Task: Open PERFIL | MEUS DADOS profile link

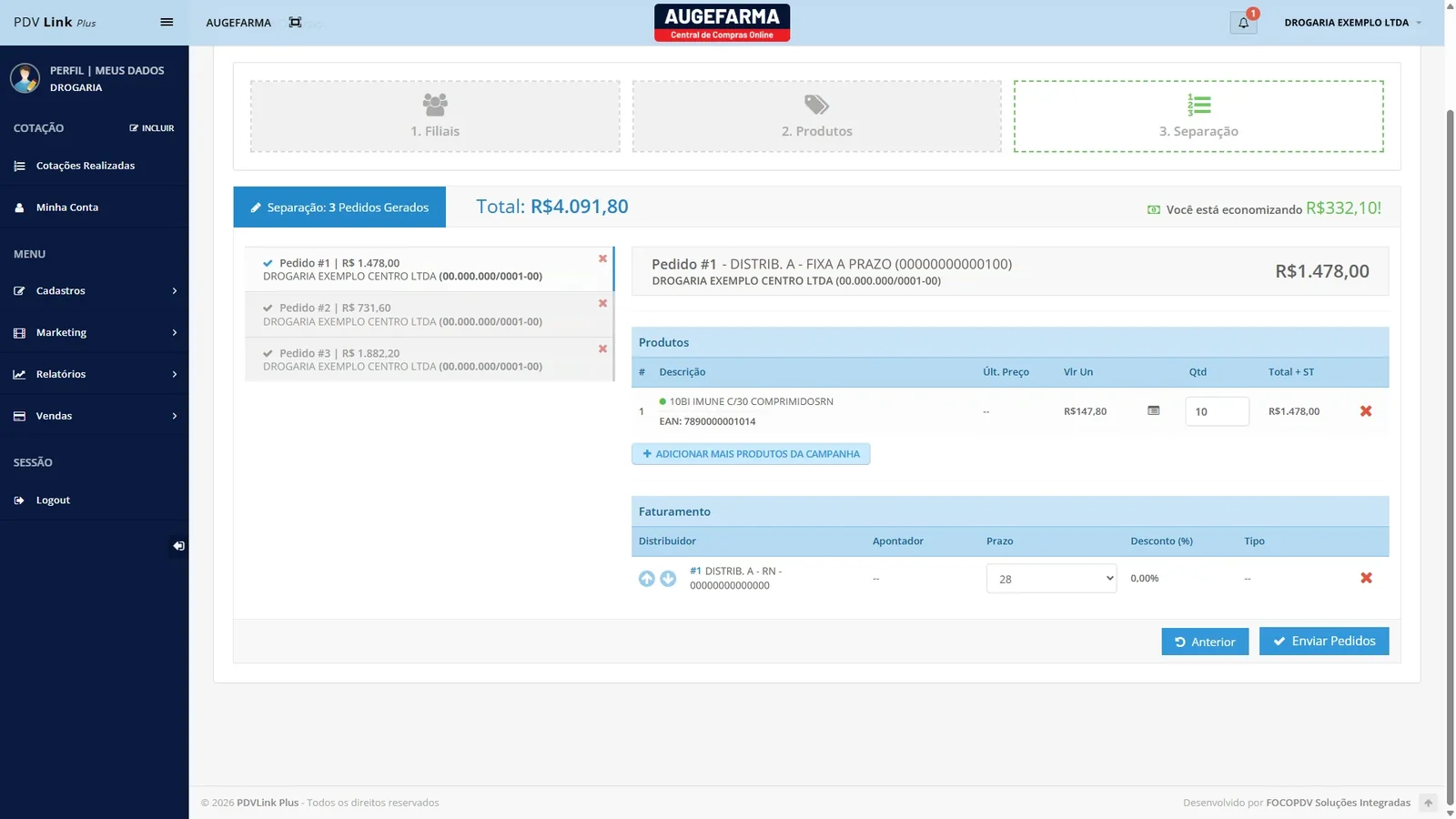Action: pos(107,70)
